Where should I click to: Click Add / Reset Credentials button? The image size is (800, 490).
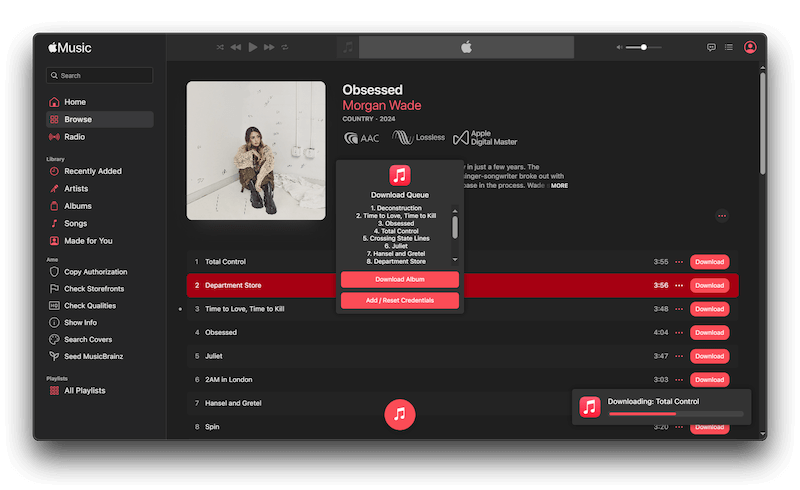click(x=399, y=300)
